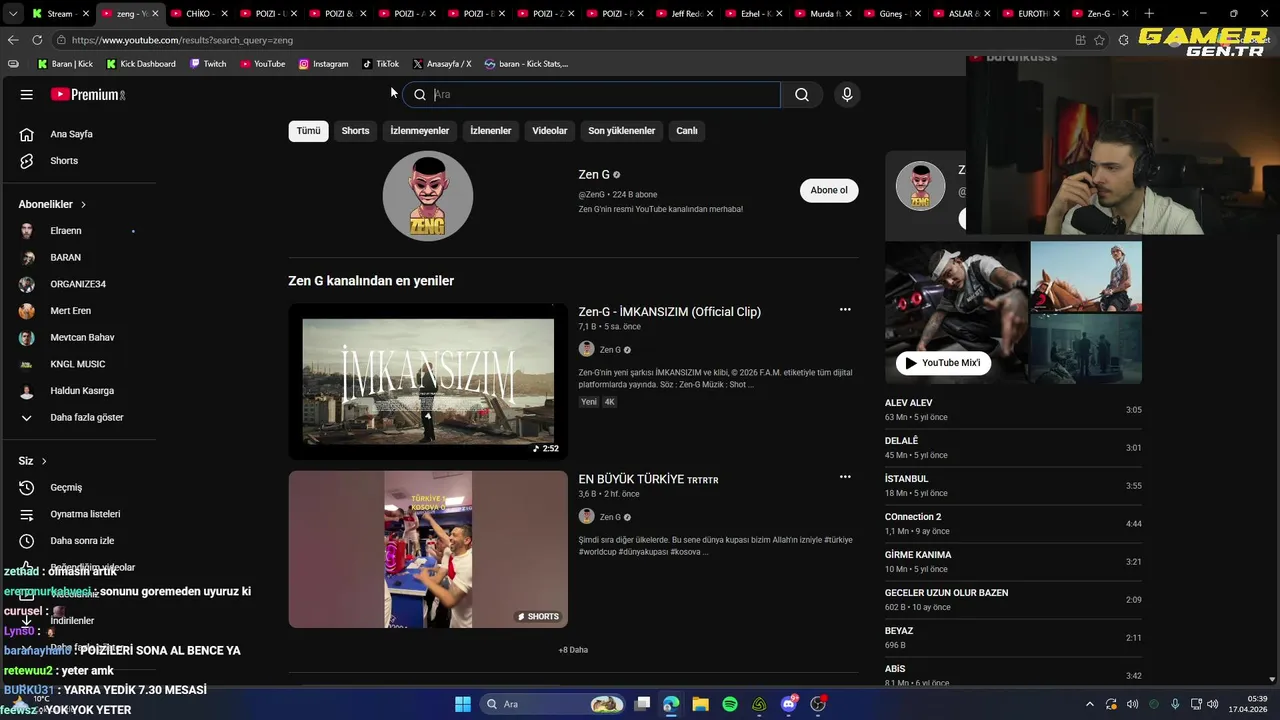Open EN BÜYÜK TÜRKİYE video title
Screen dimensions: 1280x720
click(x=648, y=479)
